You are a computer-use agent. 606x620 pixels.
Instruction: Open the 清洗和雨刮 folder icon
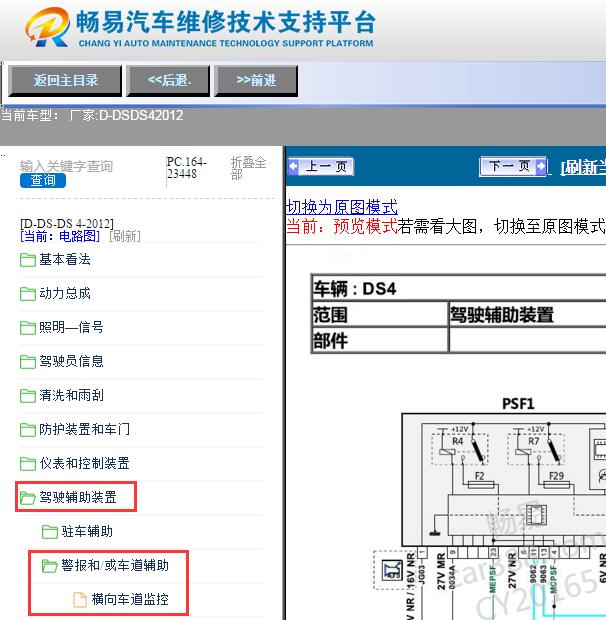(x=28, y=395)
